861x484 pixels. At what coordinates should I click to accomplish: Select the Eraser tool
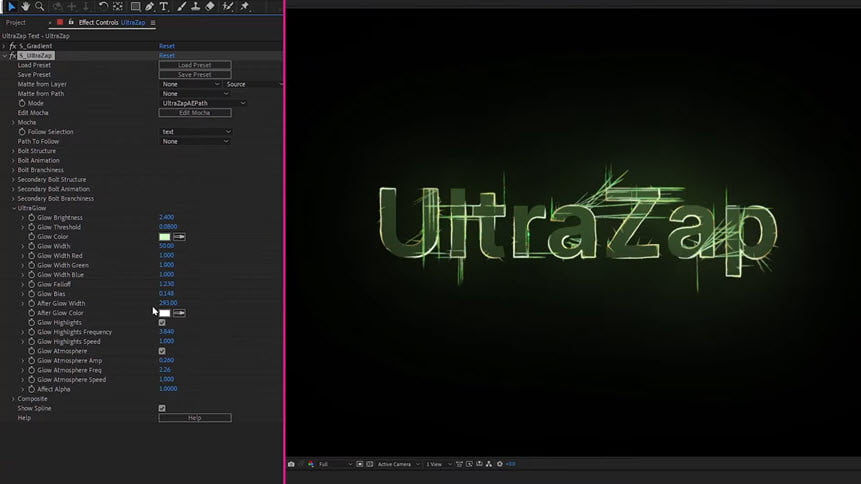click(x=210, y=6)
